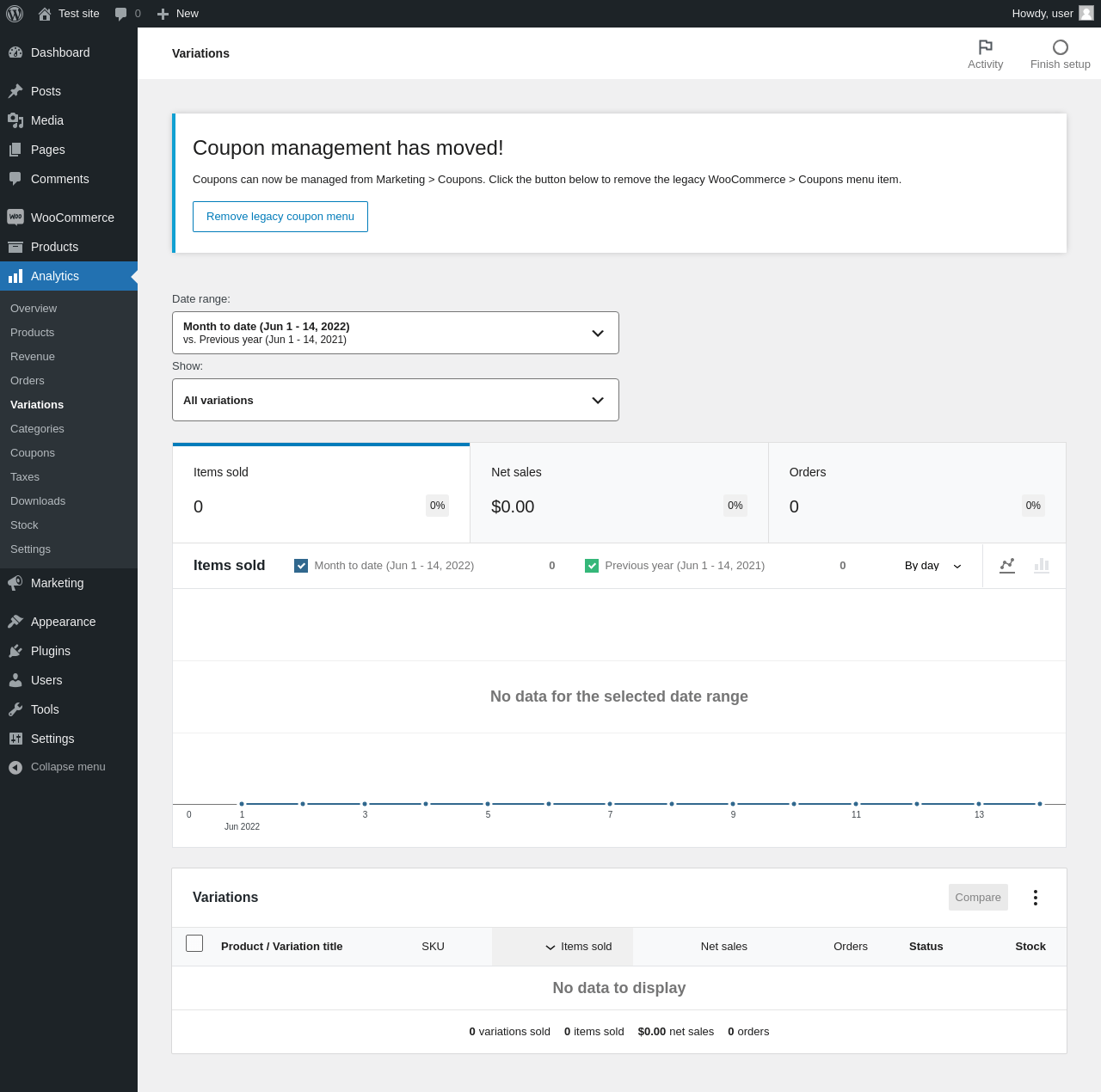
Task: Expand the All variations show filter
Action: click(x=396, y=400)
